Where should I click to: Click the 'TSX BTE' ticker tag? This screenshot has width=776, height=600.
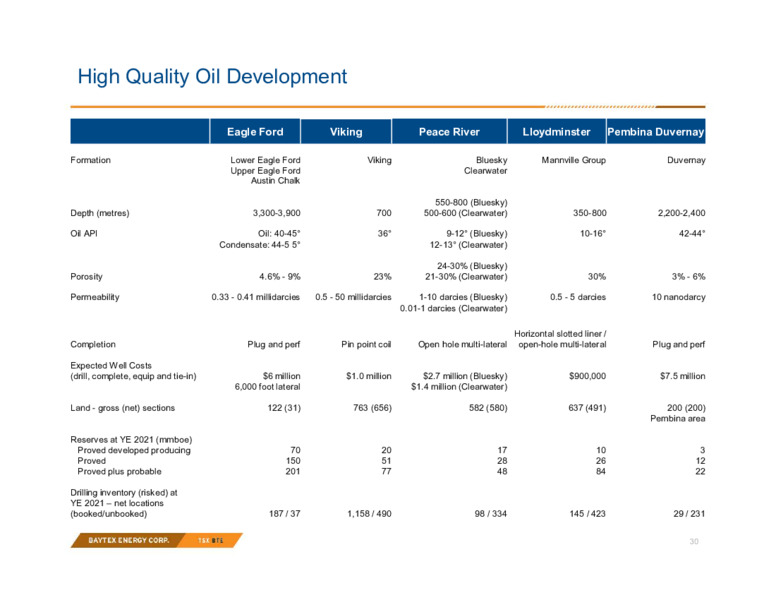coord(211,540)
